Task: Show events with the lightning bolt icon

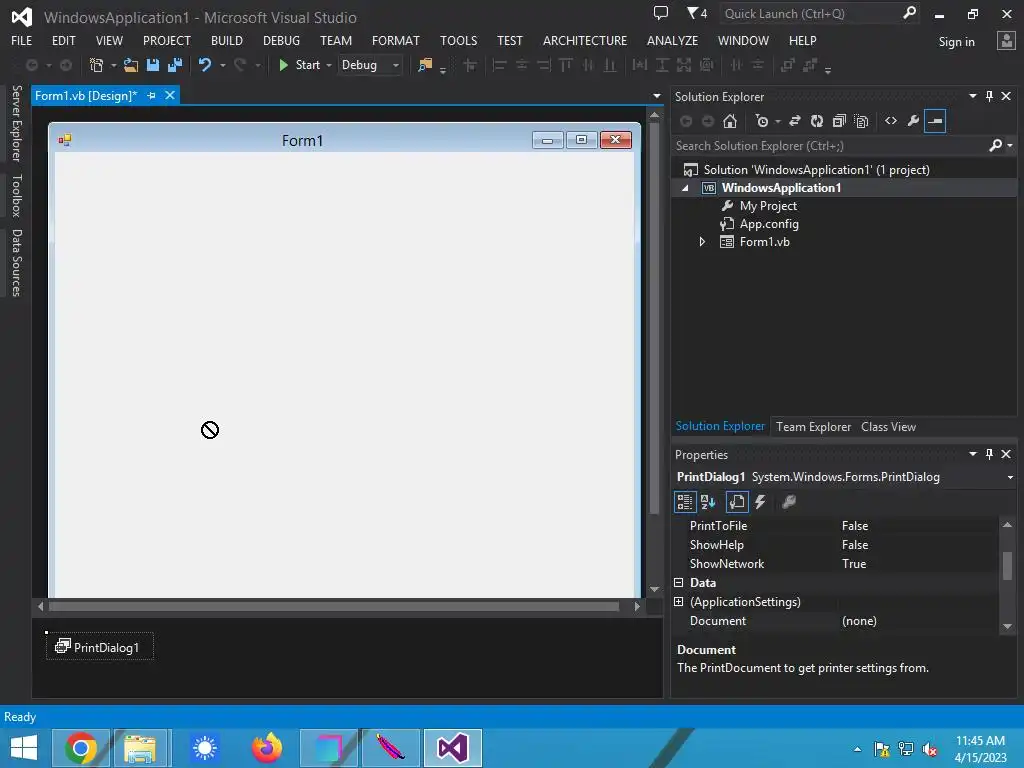Action: pos(760,502)
